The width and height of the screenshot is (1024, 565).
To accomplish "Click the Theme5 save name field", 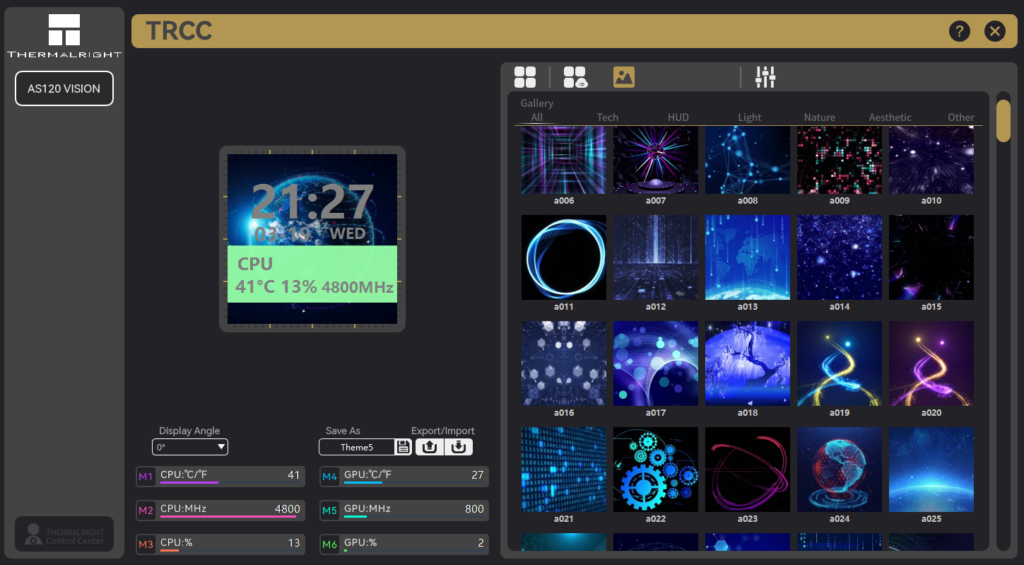I will point(356,447).
